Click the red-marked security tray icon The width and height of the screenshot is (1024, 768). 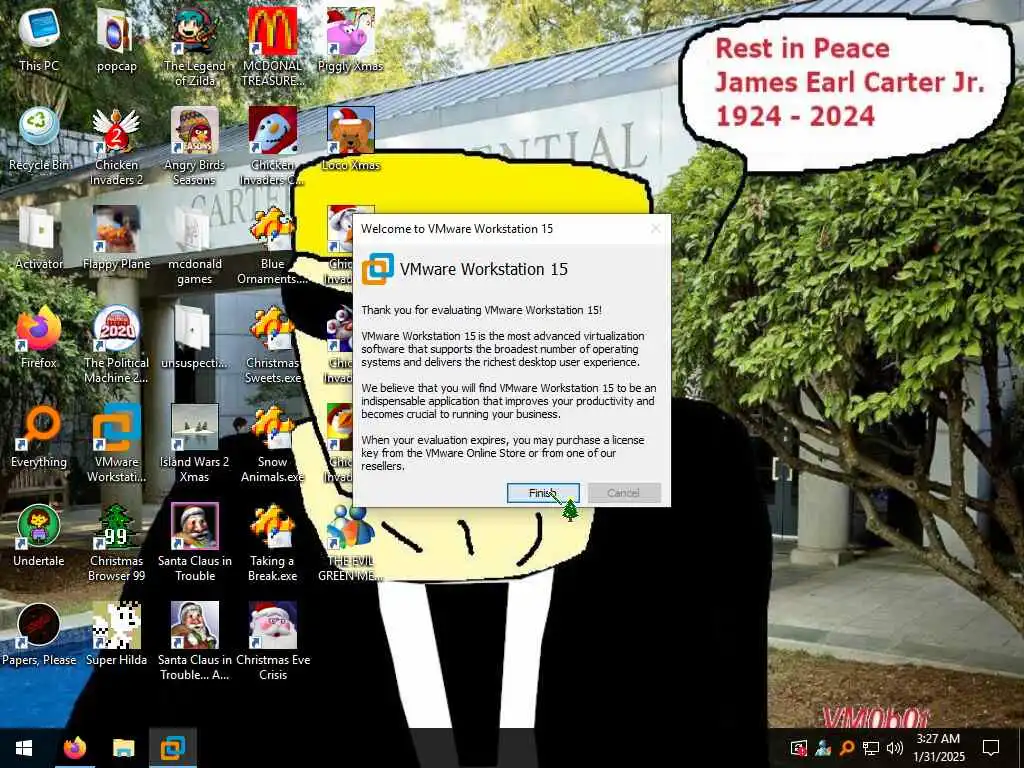click(799, 748)
